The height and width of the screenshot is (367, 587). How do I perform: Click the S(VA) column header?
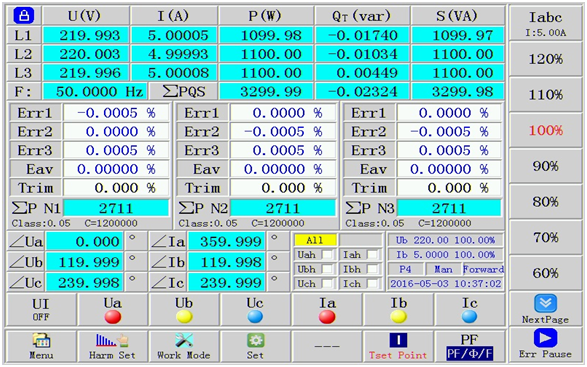tap(458, 16)
